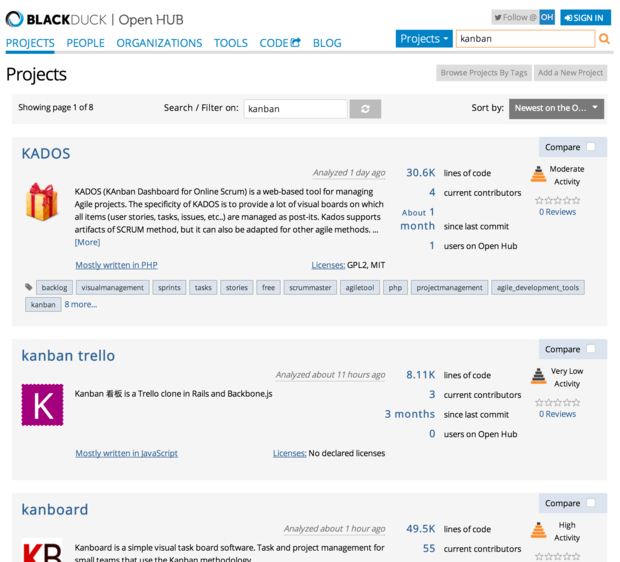The image size is (620, 562).
Task: Click 'Showing page 1 of 8' text
Action: (56, 107)
